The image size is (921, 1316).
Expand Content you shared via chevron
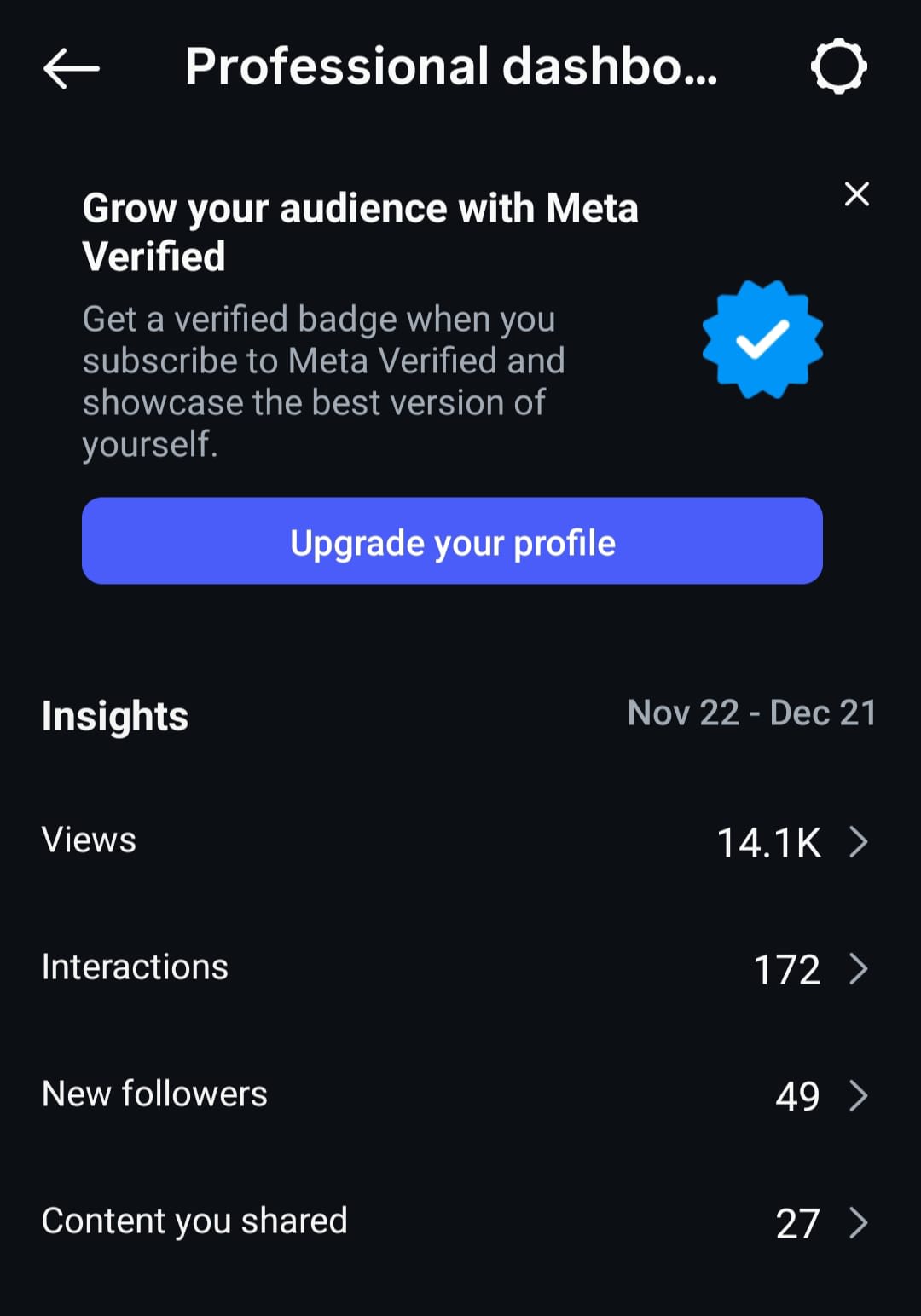859,1223
